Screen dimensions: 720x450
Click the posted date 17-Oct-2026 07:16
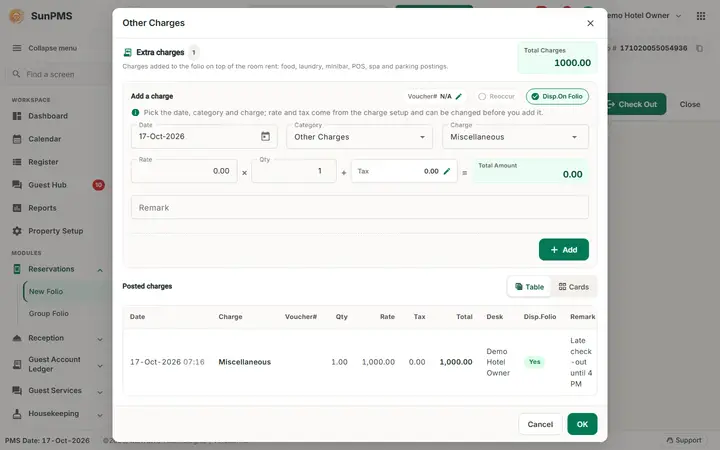tap(167, 362)
